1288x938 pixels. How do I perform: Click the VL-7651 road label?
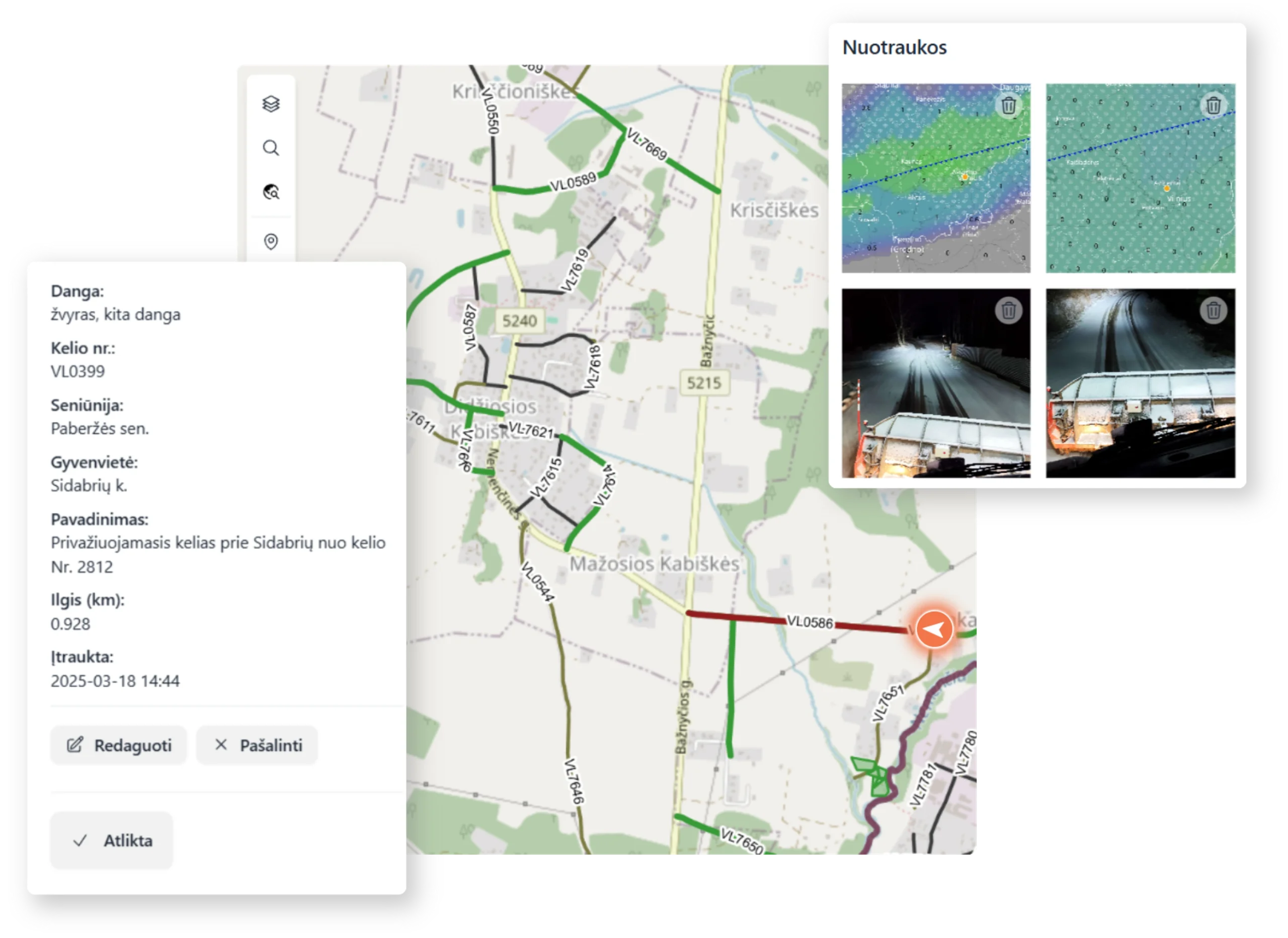click(x=888, y=703)
